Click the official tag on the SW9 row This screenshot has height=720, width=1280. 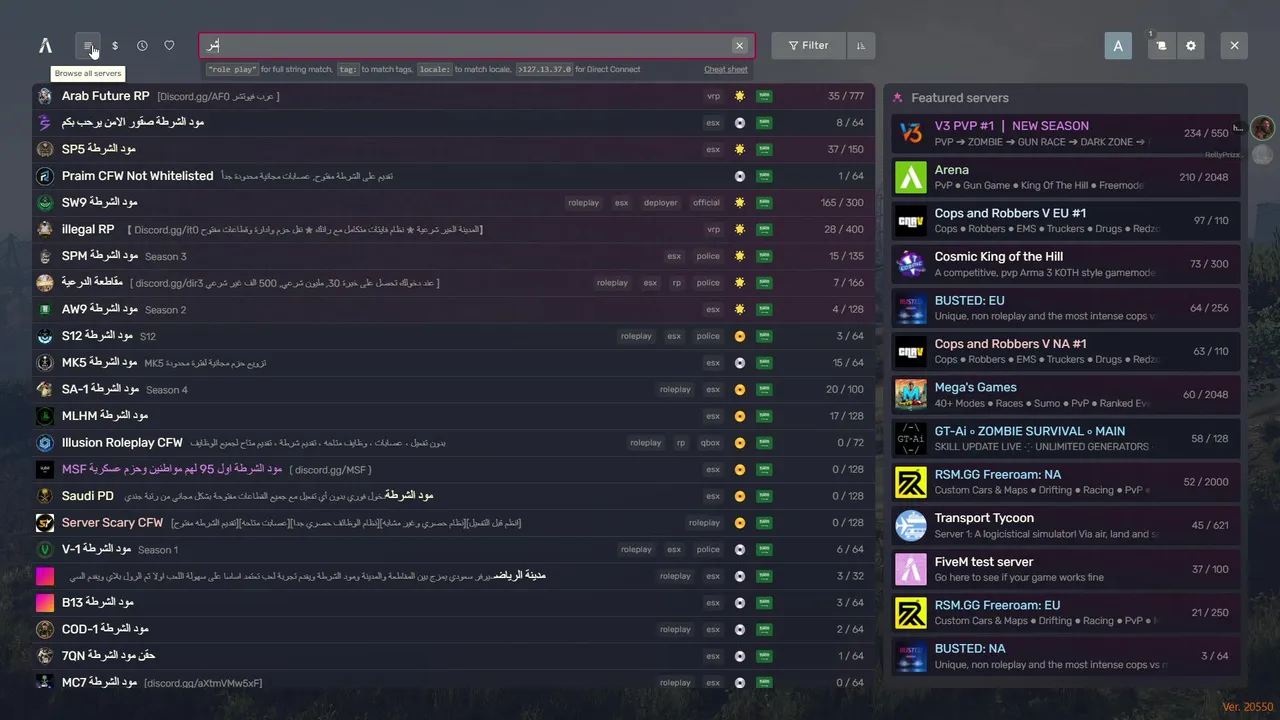(x=706, y=203)
